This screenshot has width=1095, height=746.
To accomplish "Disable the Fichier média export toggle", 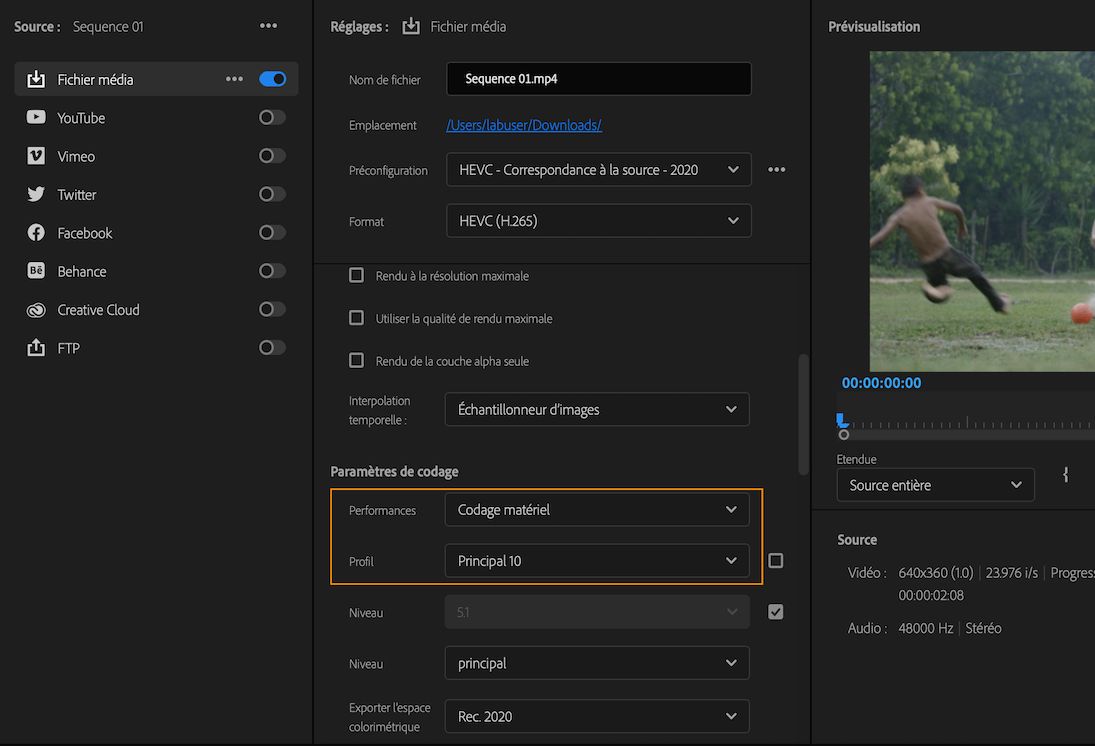I will [271, 78].
